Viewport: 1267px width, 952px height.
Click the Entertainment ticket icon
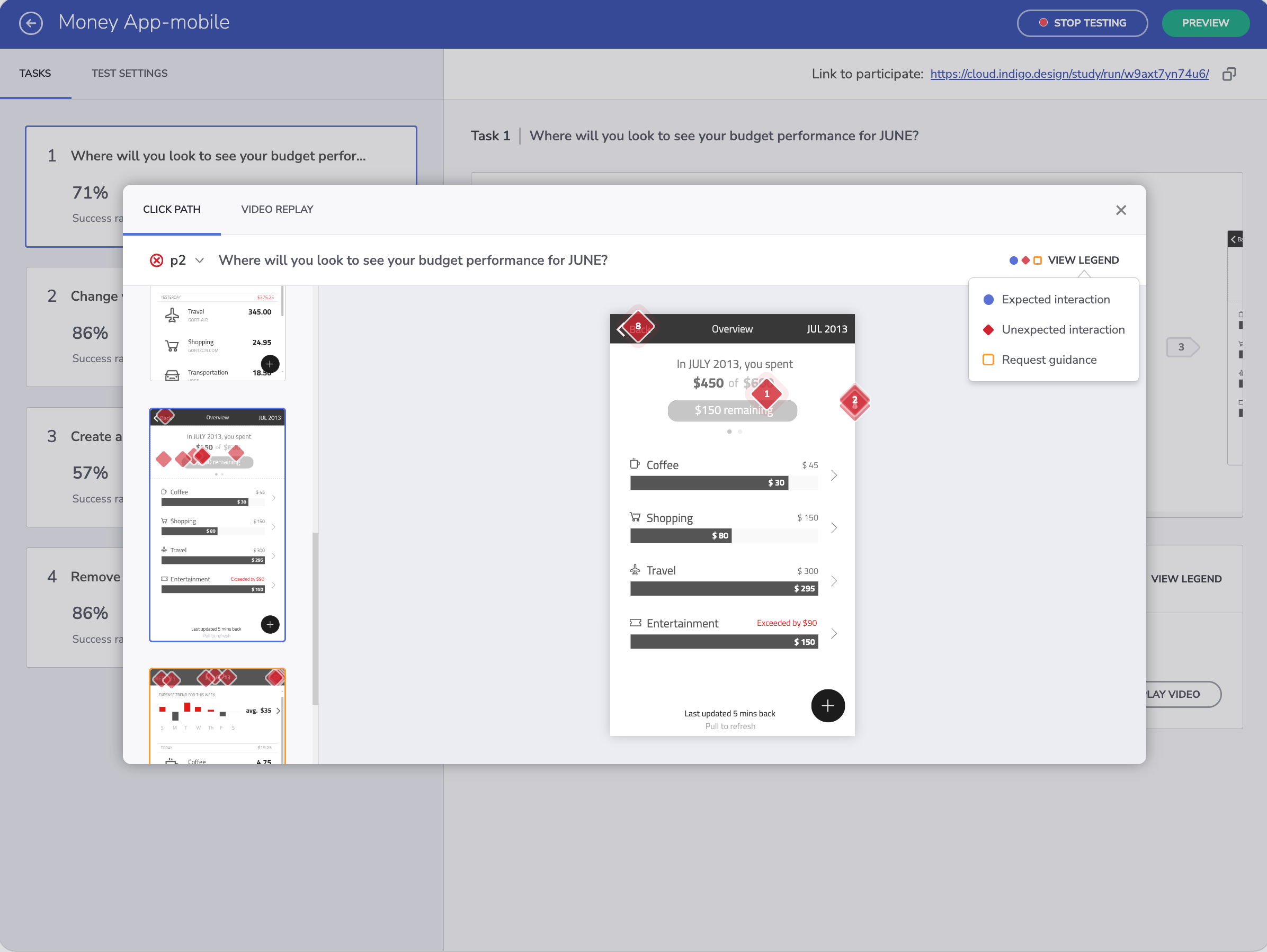635,622
